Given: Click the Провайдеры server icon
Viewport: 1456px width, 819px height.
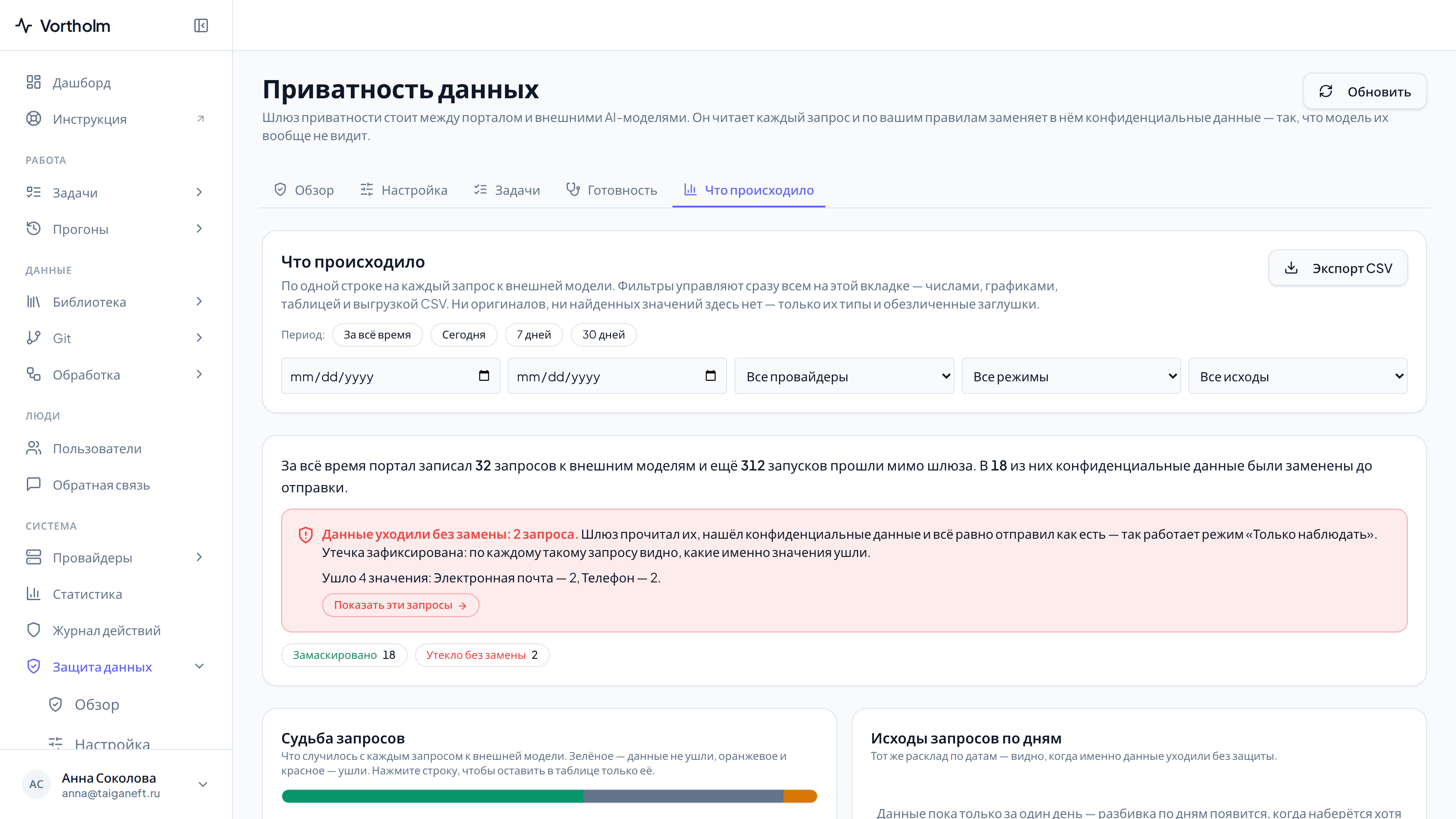Looking at the screenshot, I should point(34,557).
